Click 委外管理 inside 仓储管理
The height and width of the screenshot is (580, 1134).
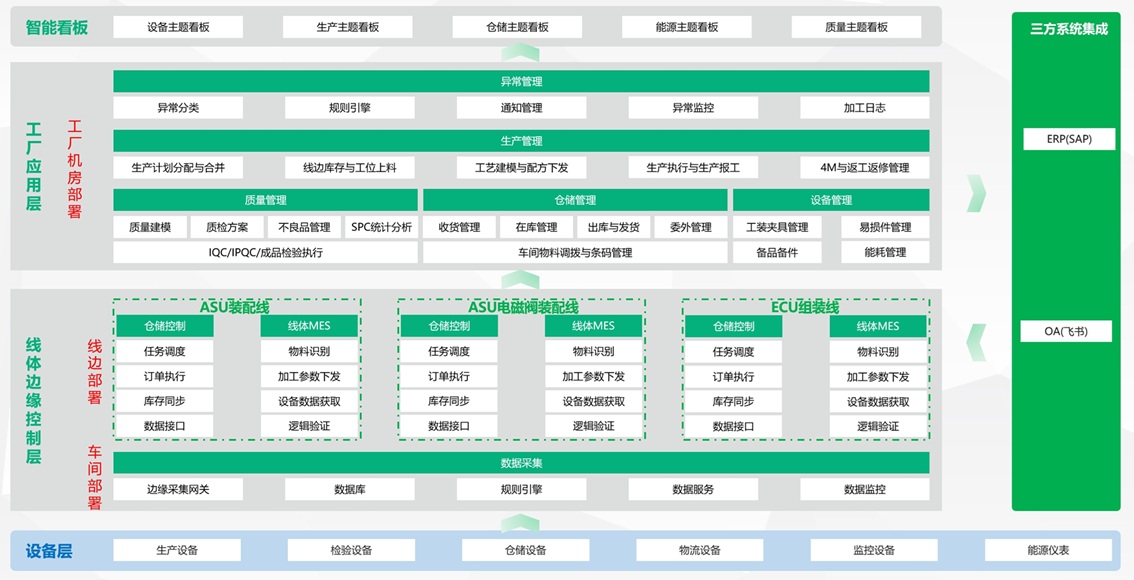click(690, 227)
